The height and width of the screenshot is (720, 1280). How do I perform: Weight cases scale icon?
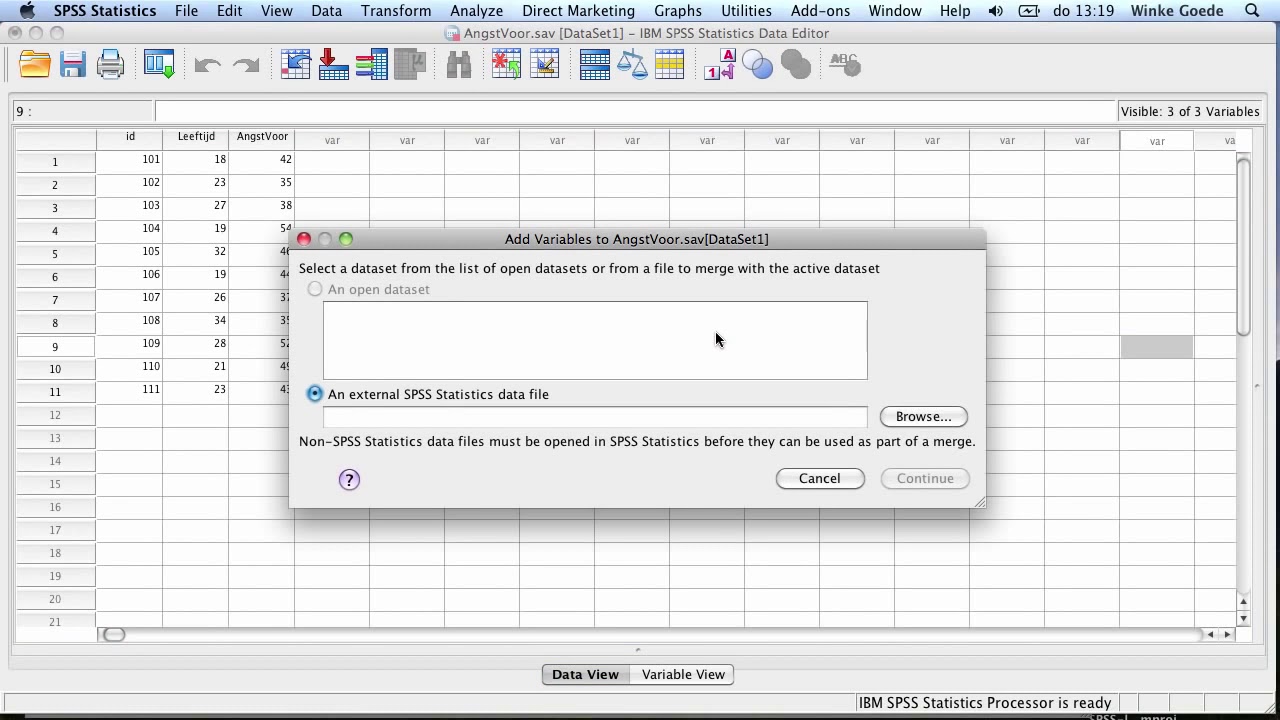click(x=632, y=65)
